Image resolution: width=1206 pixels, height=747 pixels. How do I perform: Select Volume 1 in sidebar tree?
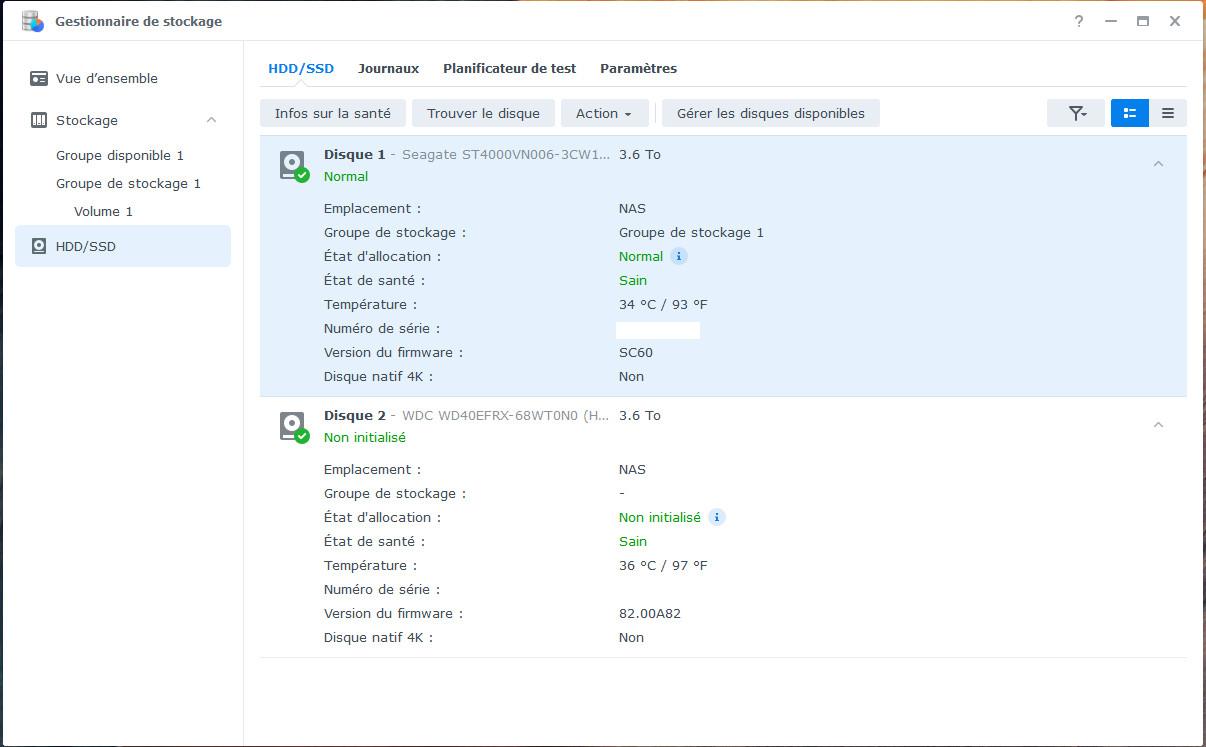[103, 211]
